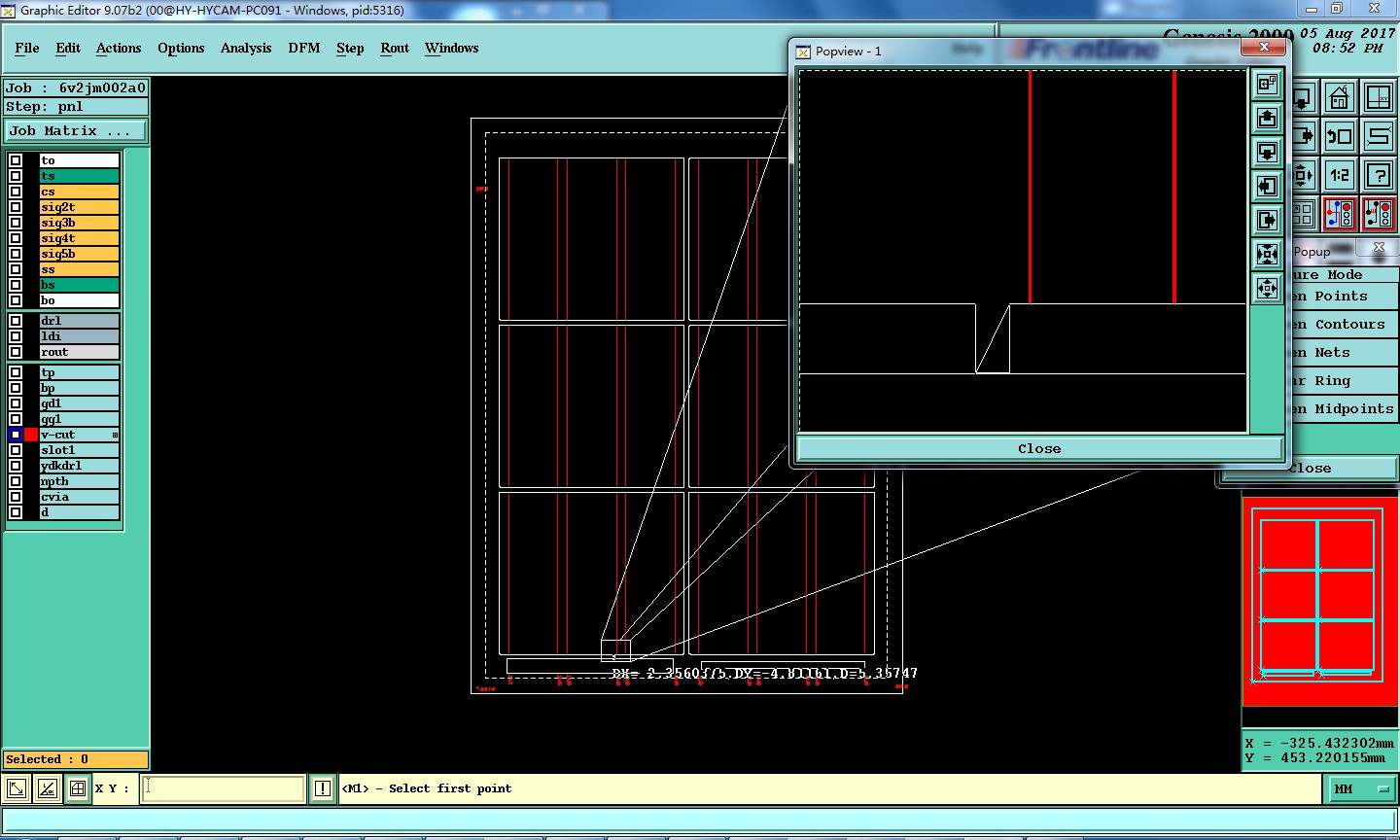Toggle display checkbox for layer d
Viewport: 1400px width, 840px height.
click(16, 511)
